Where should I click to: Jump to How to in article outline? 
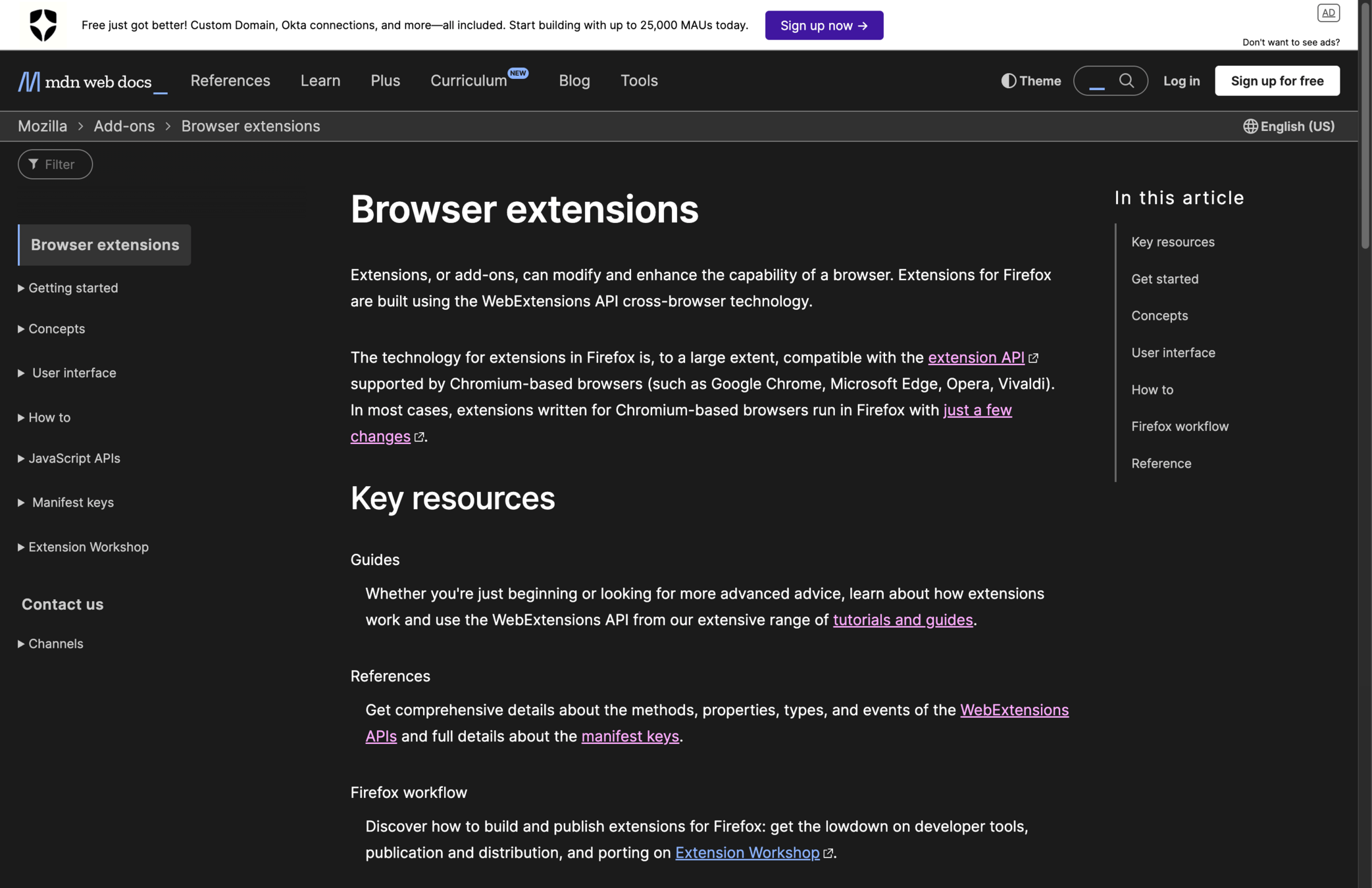[1152, 389]
